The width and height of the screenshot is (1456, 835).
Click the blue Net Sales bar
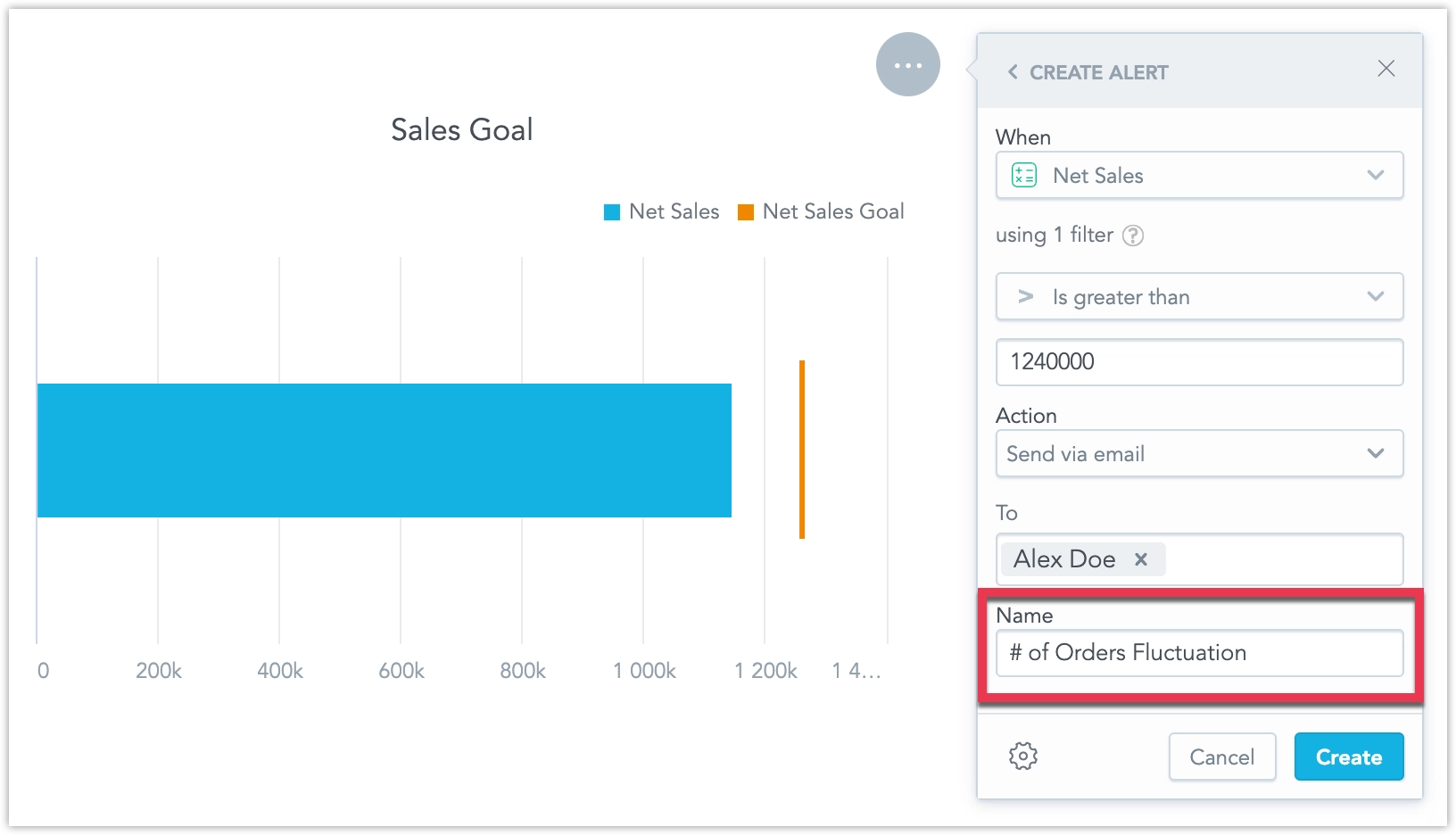(384, 451)
